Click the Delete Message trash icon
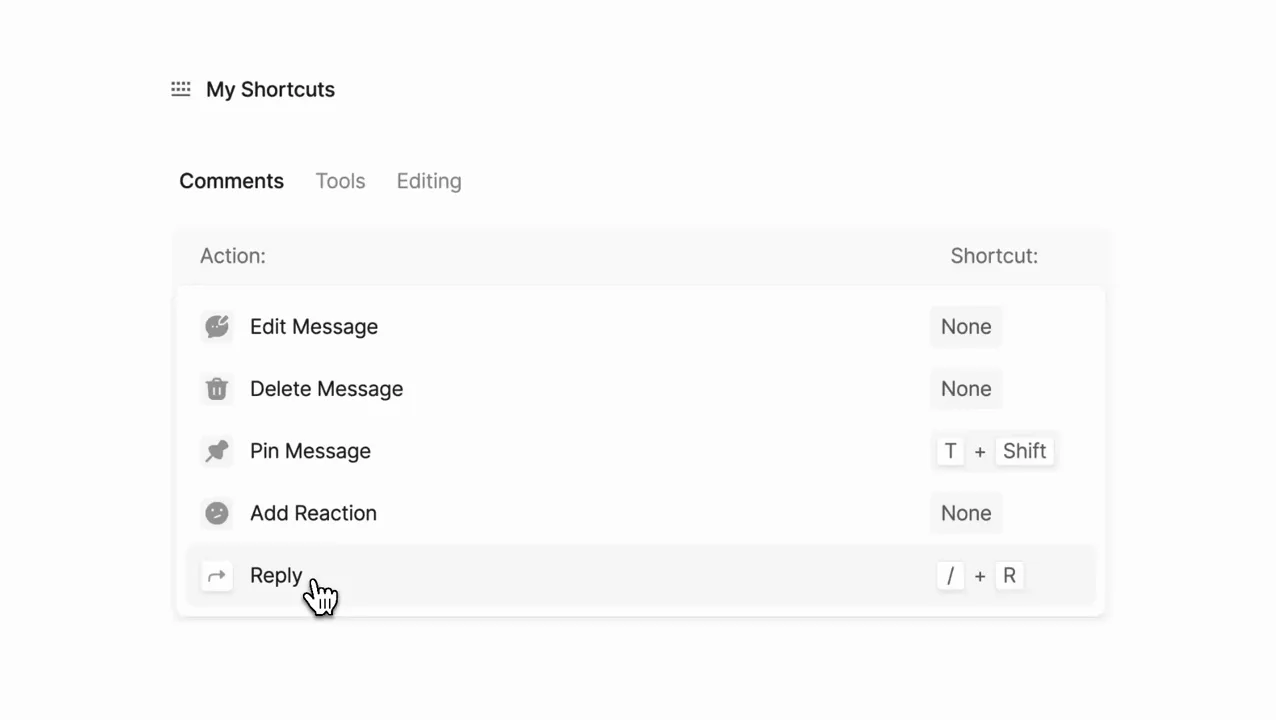Image resolution: width=1276 pixels, height=720 pixels. (217, 389)
